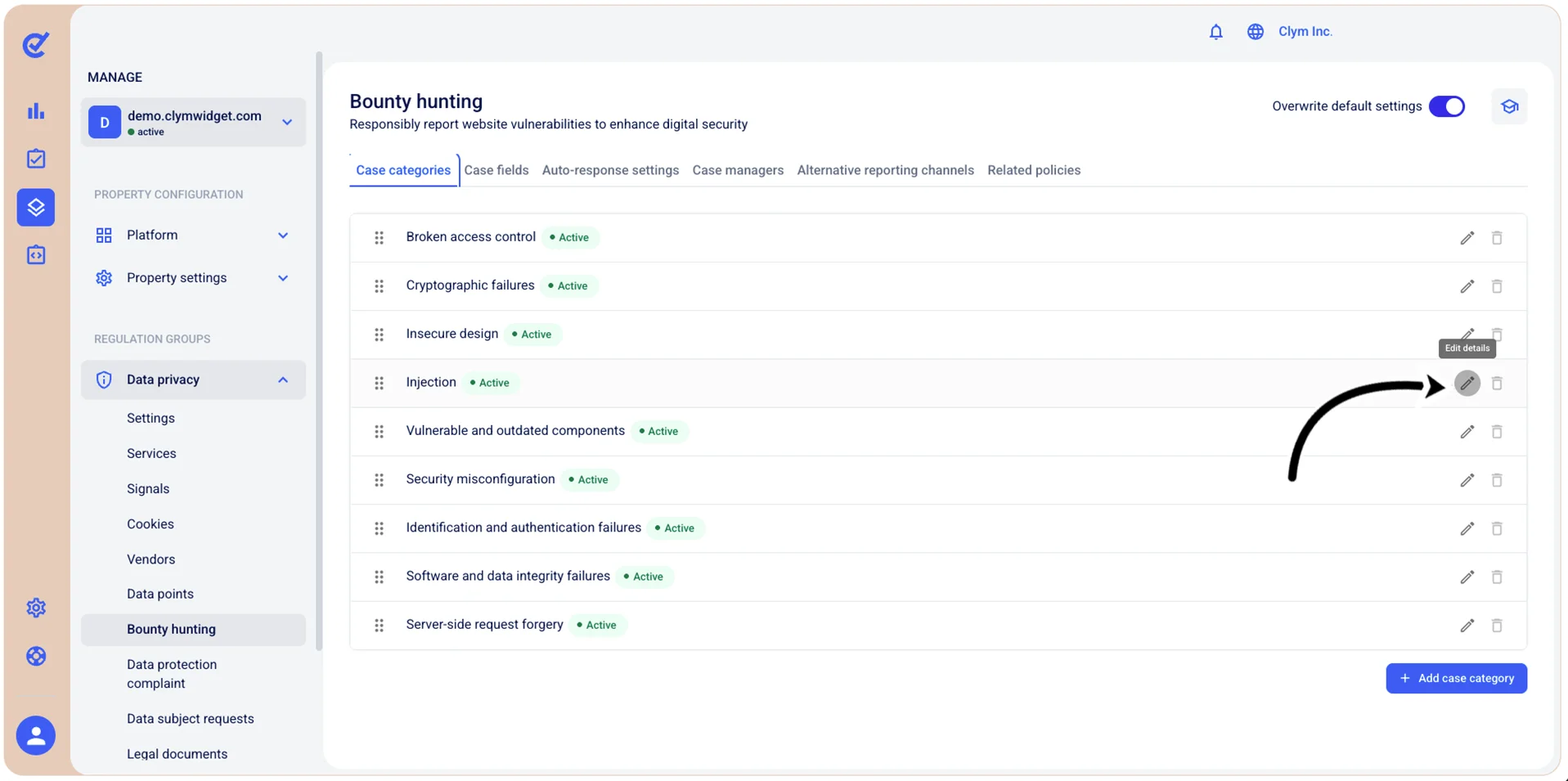Image resolution: width=1568 pixels, height=781 pixels.
Task: Delete the Security misconfiguration category
Action: [x=1496, y=480]
